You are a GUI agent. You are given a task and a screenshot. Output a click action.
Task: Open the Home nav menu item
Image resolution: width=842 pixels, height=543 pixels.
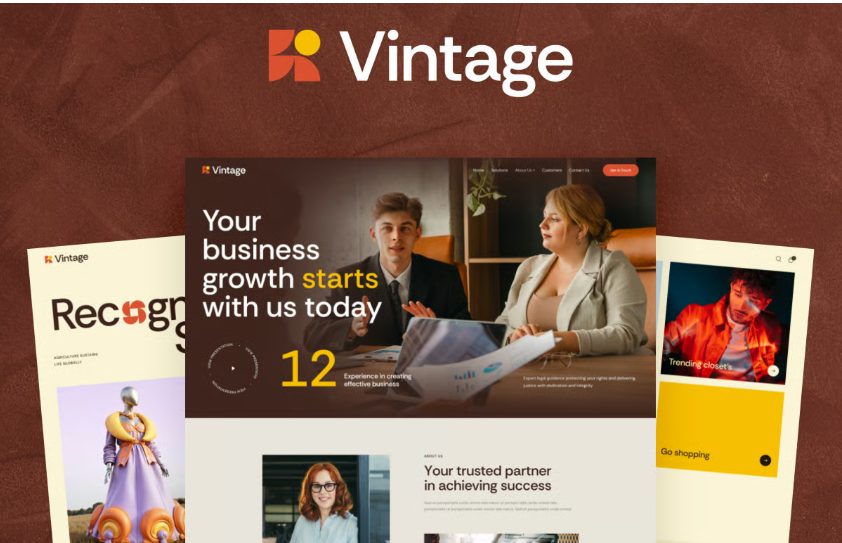478,170
